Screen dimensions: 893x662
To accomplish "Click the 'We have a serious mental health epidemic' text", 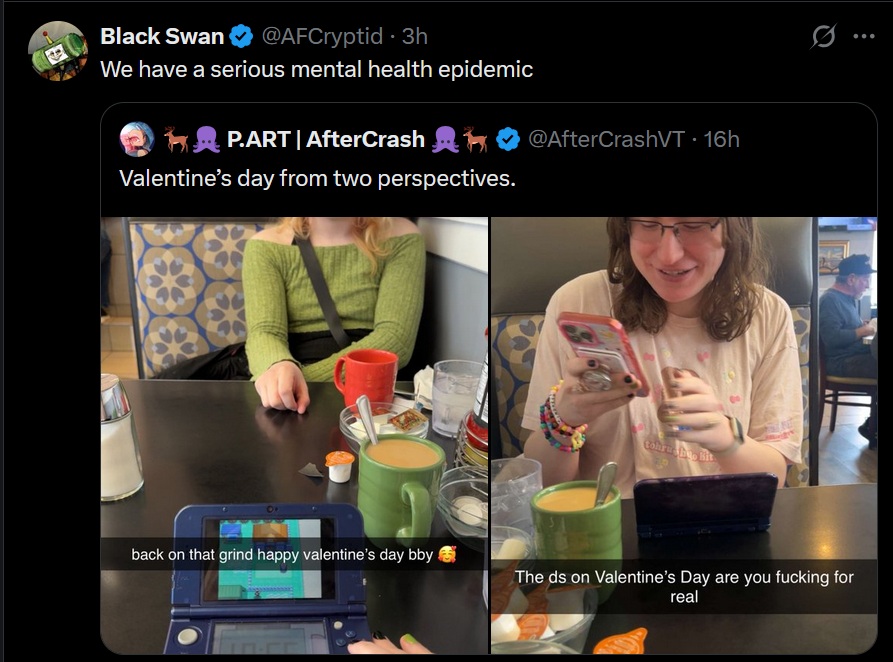I will click(317, 70).
